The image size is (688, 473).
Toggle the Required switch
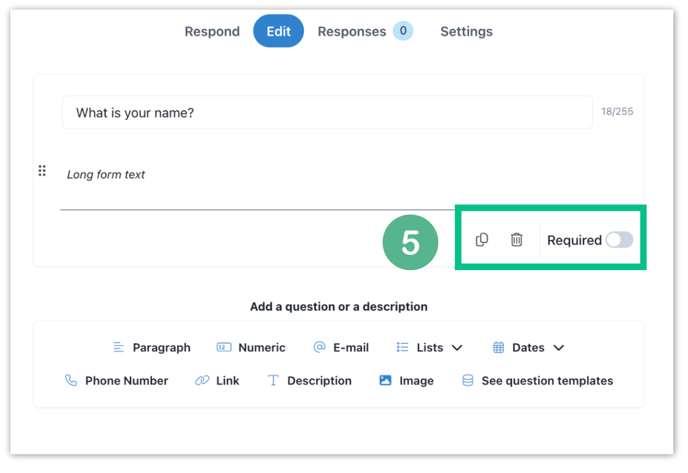coord(619,240)
